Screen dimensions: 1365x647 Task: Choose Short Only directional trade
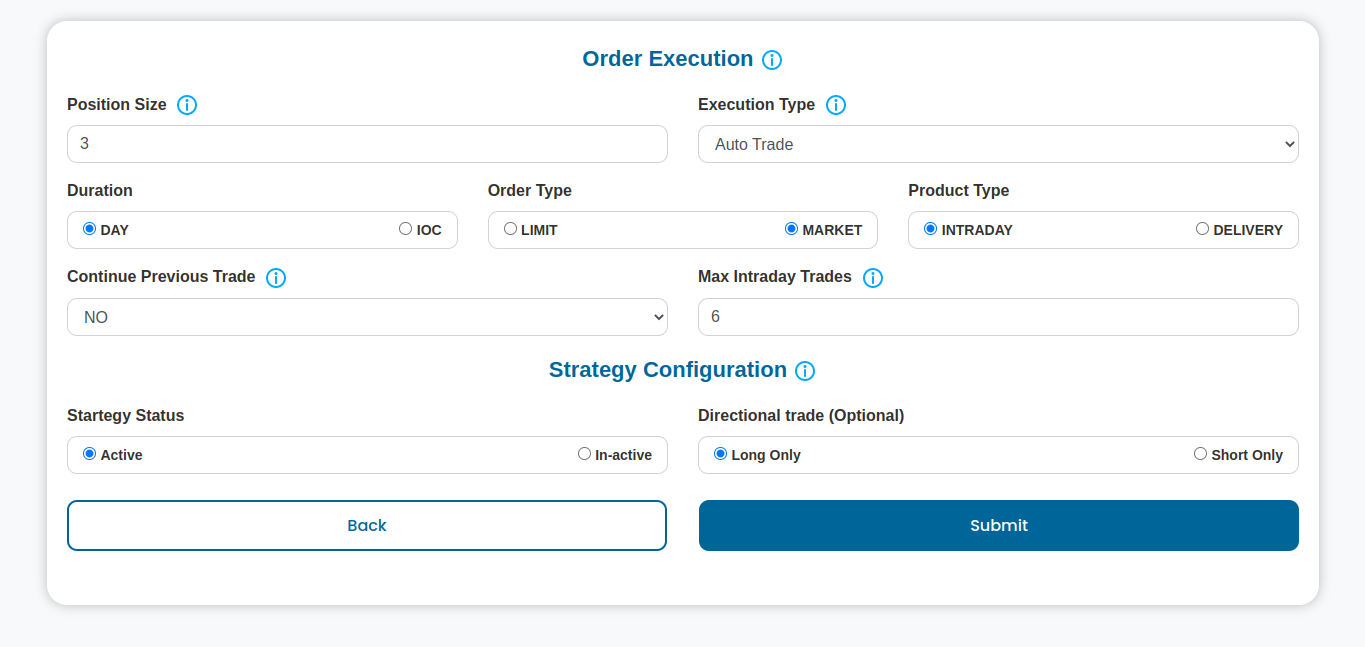click(x=1200, y=454)
